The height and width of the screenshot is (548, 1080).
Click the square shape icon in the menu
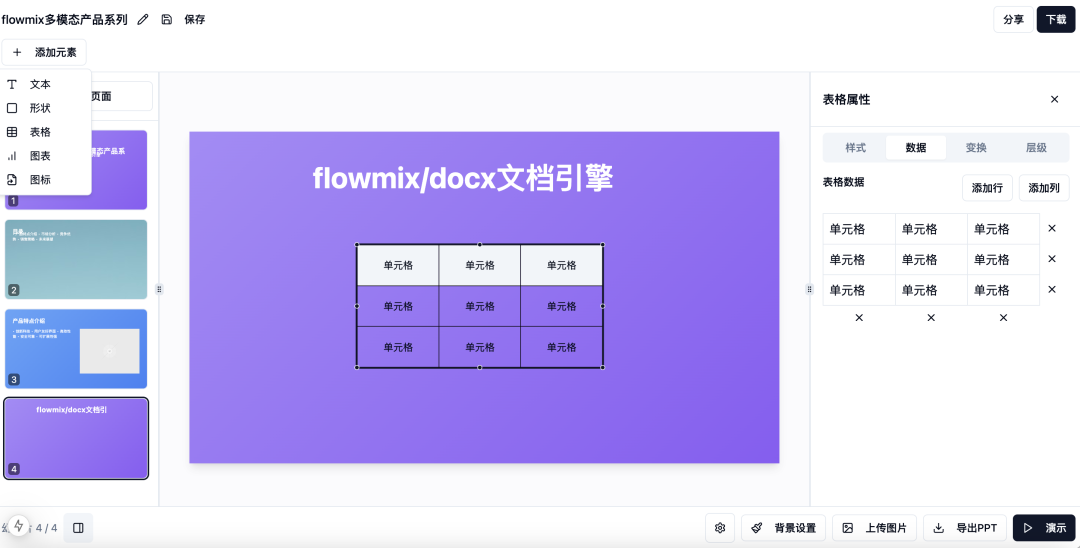coord(12,108)
